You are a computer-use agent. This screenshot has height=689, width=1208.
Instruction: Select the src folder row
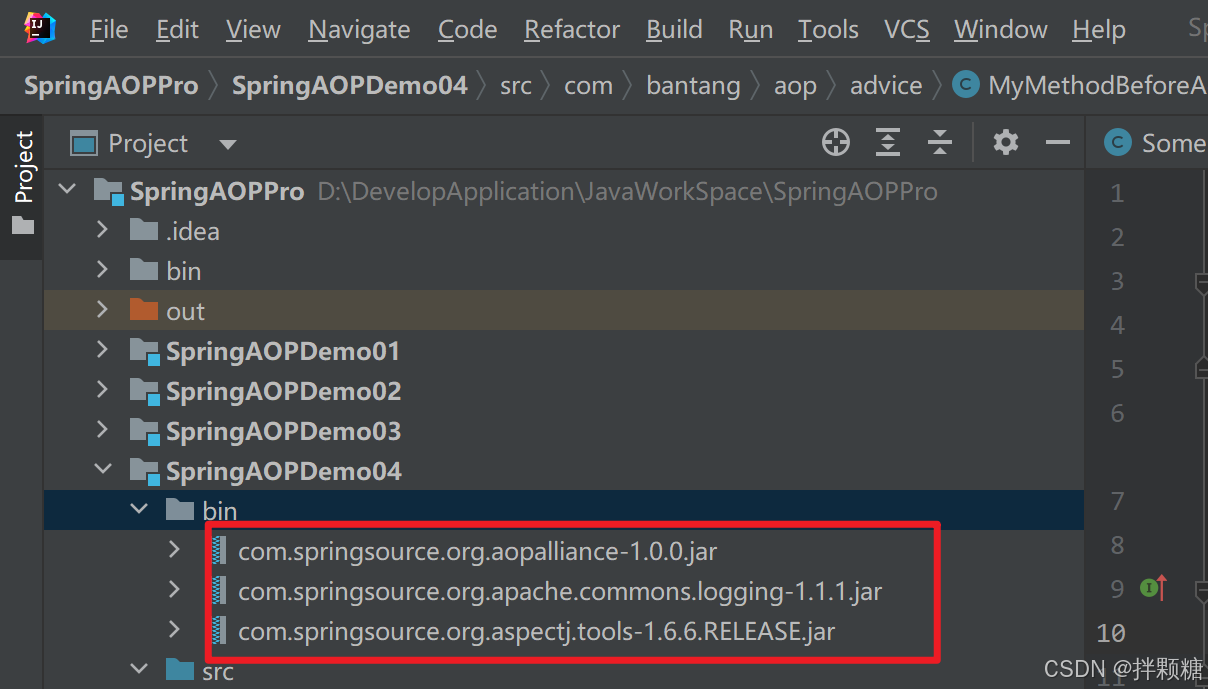coord(564,670)
